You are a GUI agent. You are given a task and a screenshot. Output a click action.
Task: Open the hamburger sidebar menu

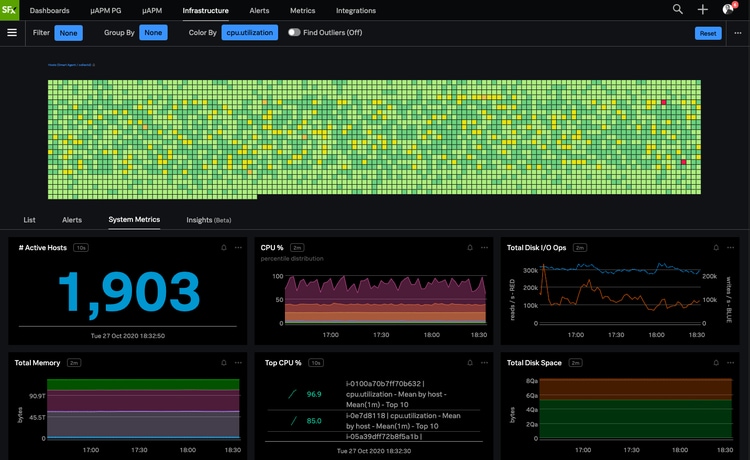pos(12,32)
